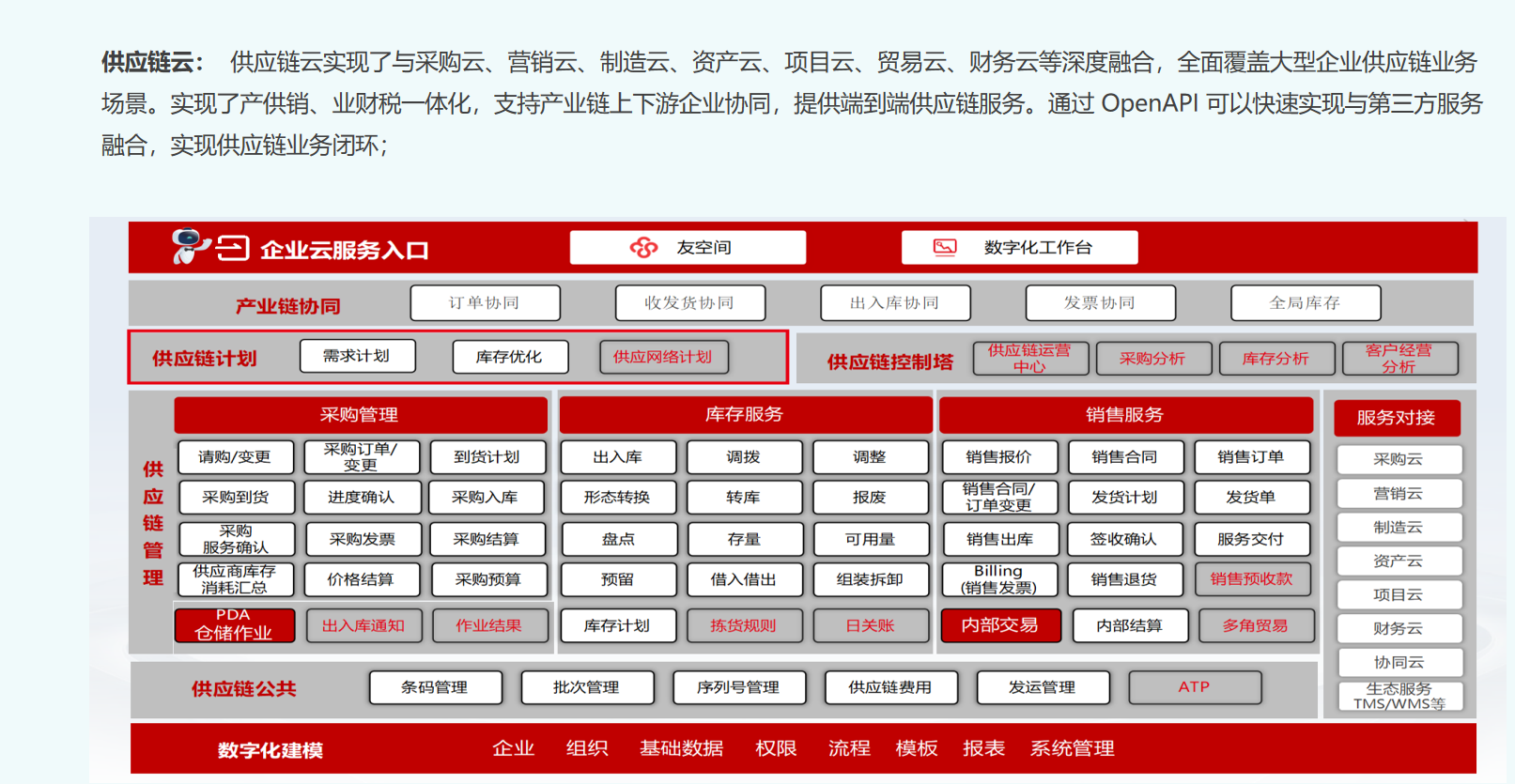The height and width of the screenshot is (784, 1515).
Task: Click the 销售预收款 box
Action: 1253,579
